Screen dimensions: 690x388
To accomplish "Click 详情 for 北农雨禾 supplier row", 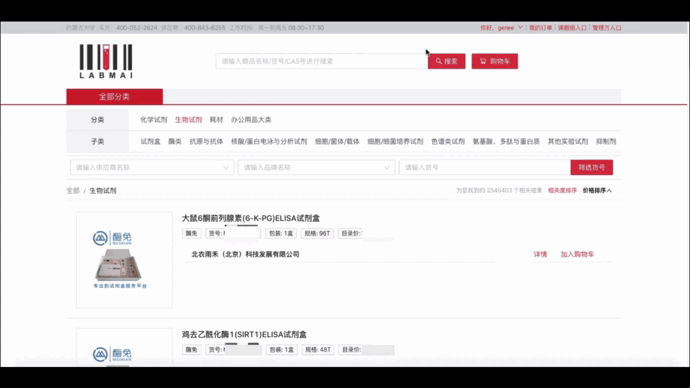I will [x=540, y=254].
